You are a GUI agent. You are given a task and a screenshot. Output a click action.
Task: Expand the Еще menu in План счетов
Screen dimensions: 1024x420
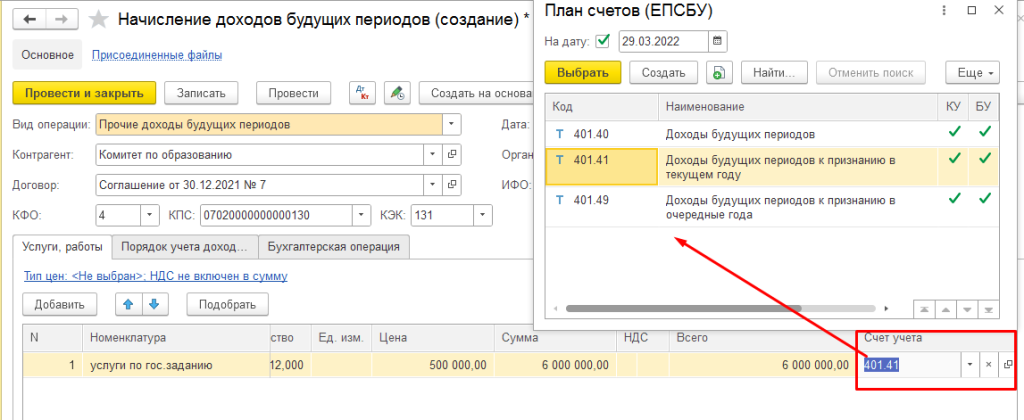pyautogui.click(x=977, y=73)
